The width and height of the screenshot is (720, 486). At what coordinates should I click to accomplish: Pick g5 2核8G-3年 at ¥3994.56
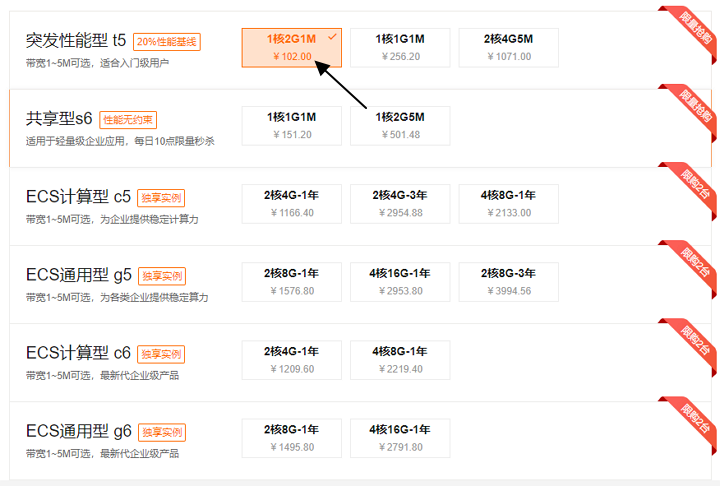coord(508,282)
